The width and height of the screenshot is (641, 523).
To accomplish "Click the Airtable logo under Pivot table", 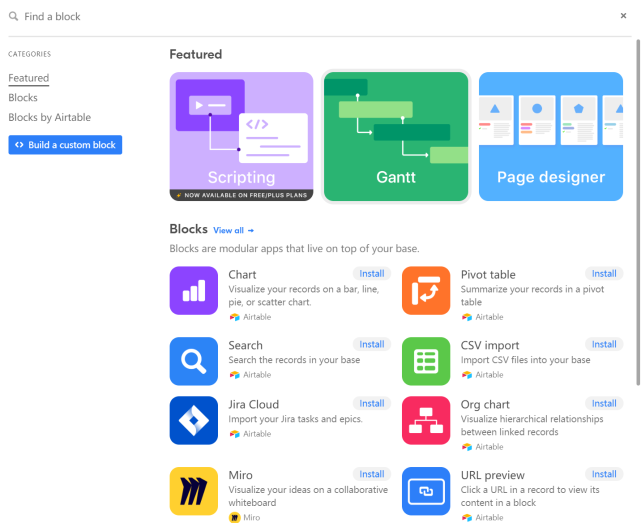I will [466, 317].
